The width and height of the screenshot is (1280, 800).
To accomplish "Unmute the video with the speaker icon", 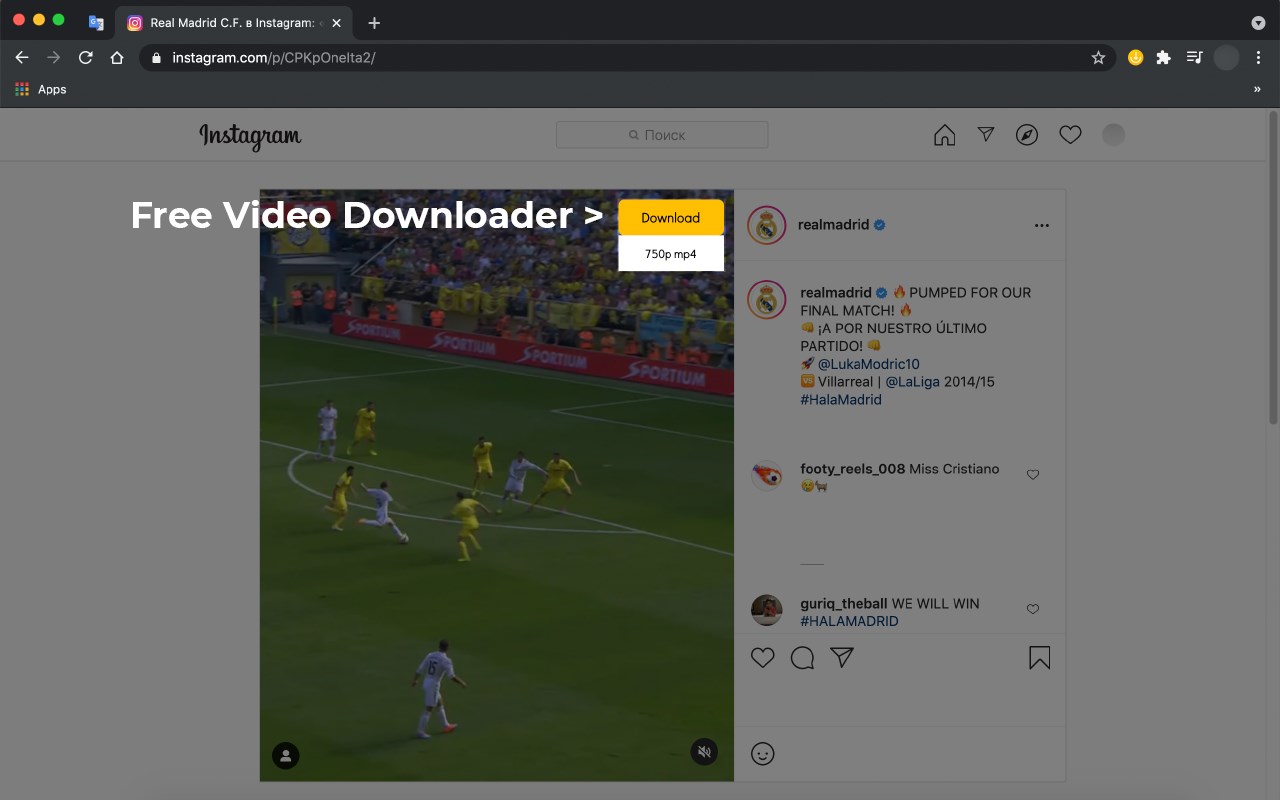I will 704,752.
